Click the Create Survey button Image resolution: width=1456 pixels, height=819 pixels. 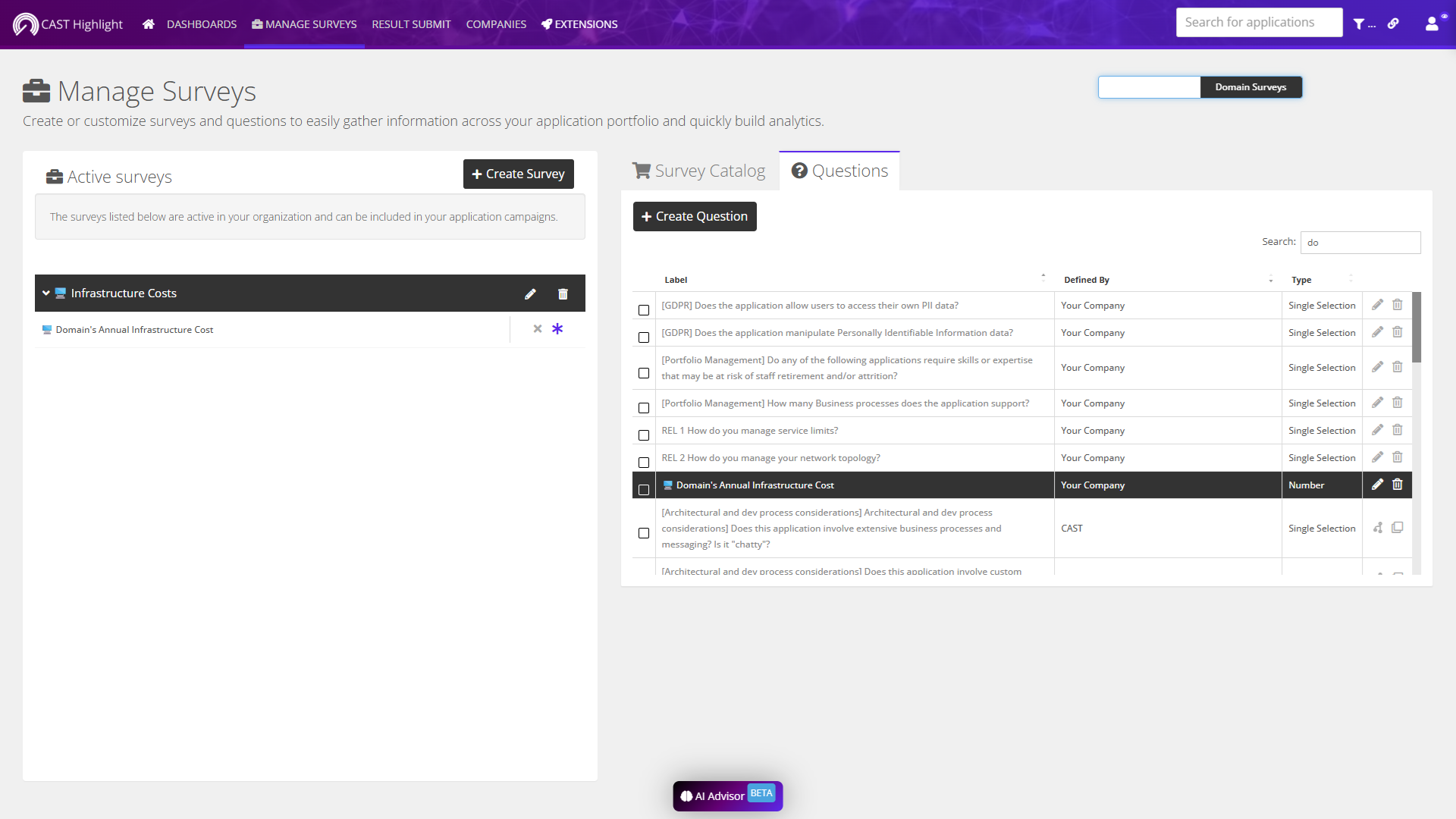tap(519, 174)
